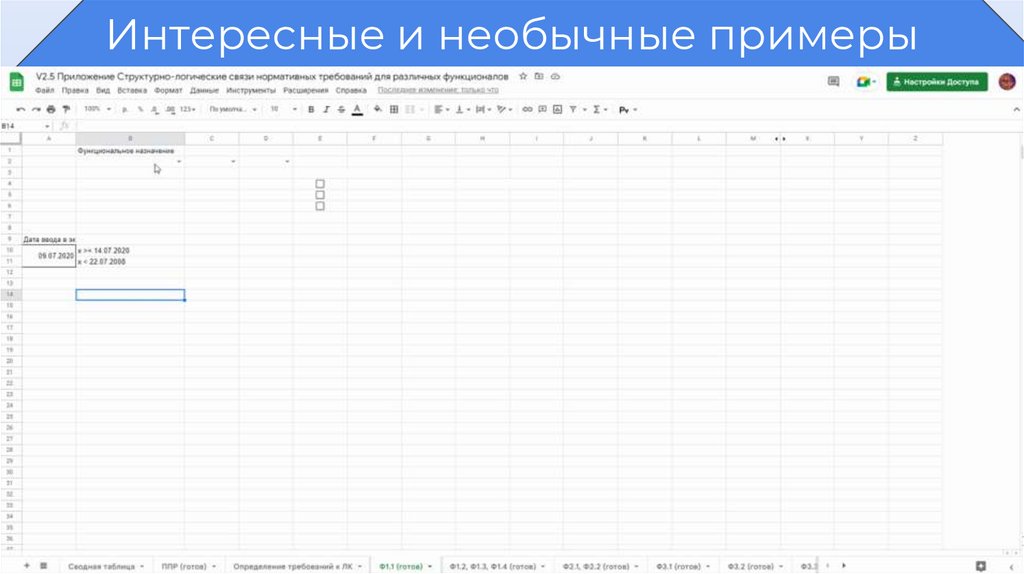The width and height of the screenshot is (1024, 574).
Task: Open the Вставка menu
Action: click(132, 91)
